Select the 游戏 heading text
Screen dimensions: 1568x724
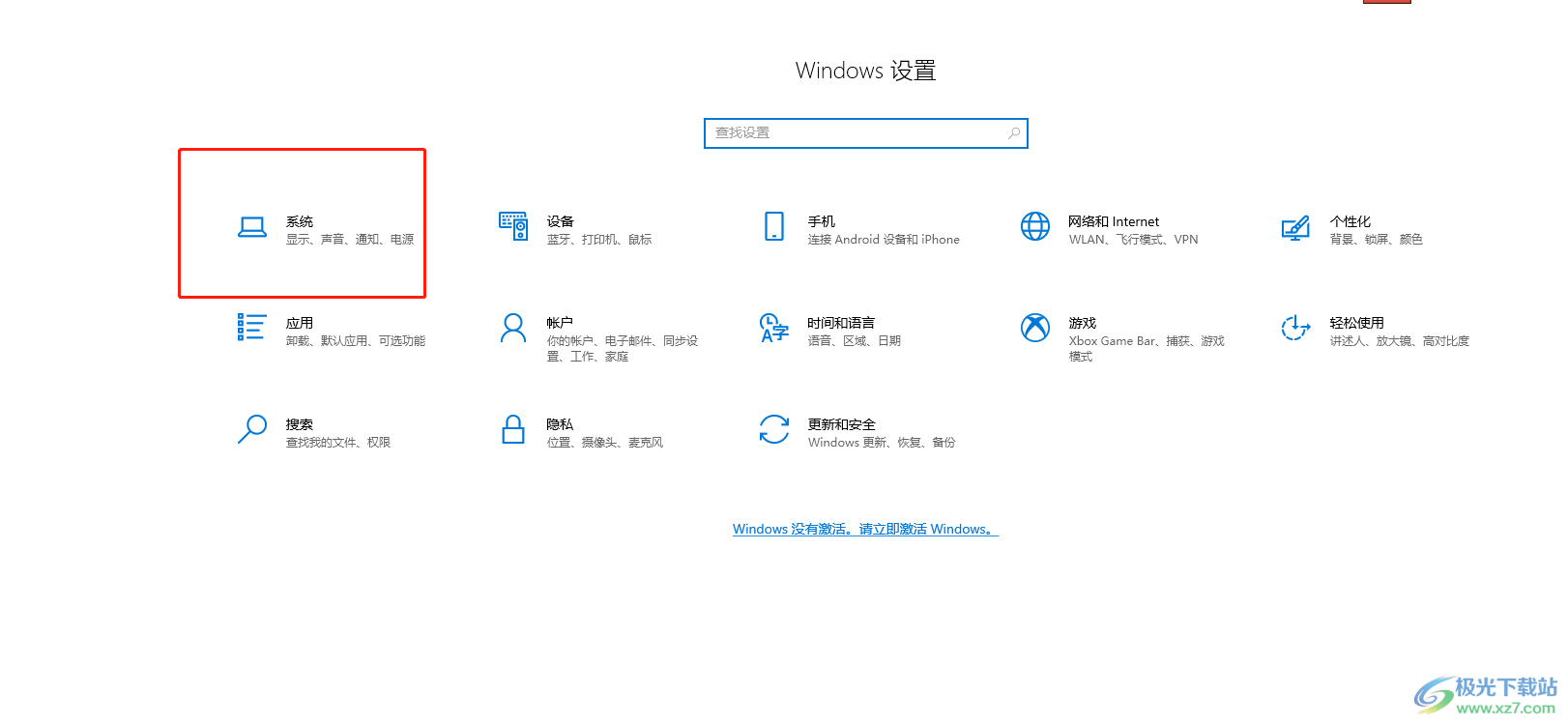tap(1083, 323)
